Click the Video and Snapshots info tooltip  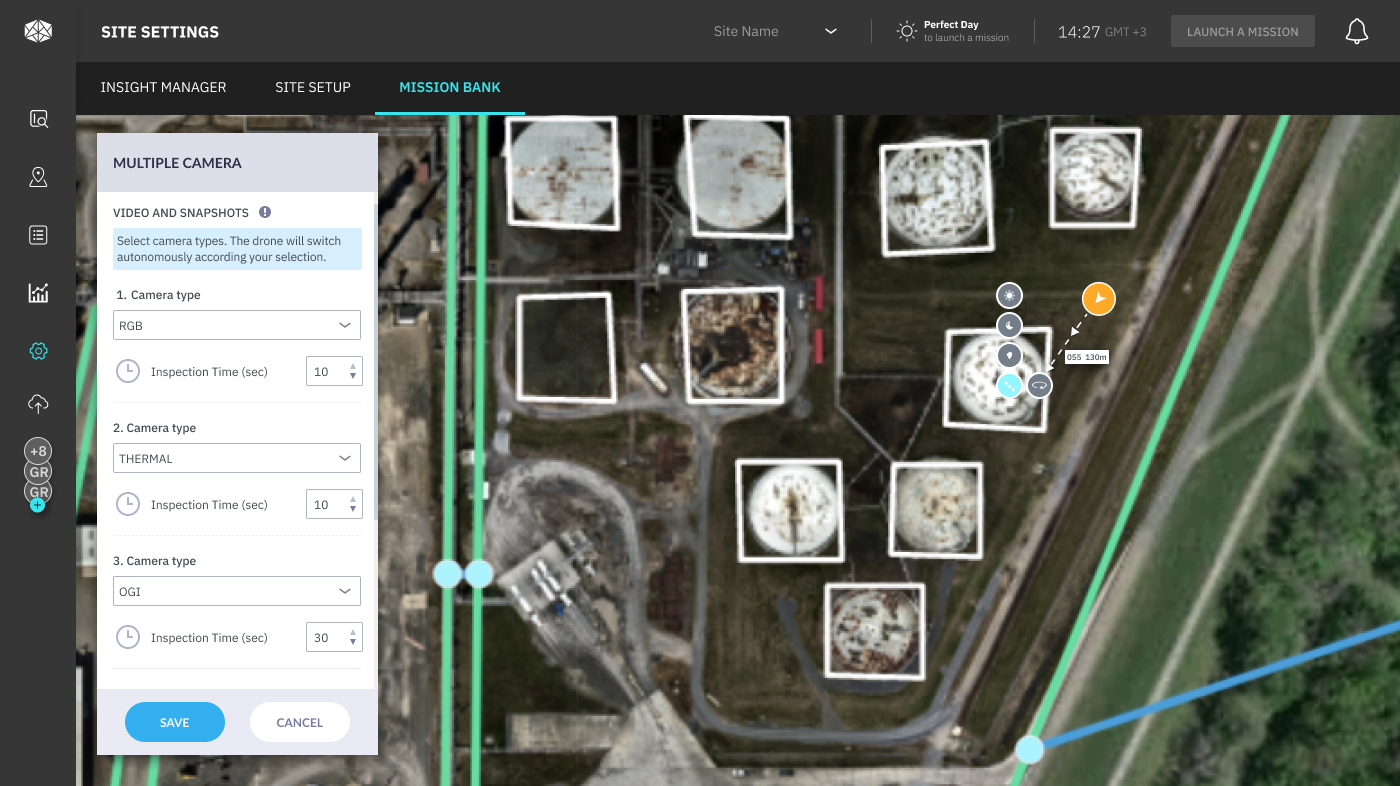[x=265, y=212]
